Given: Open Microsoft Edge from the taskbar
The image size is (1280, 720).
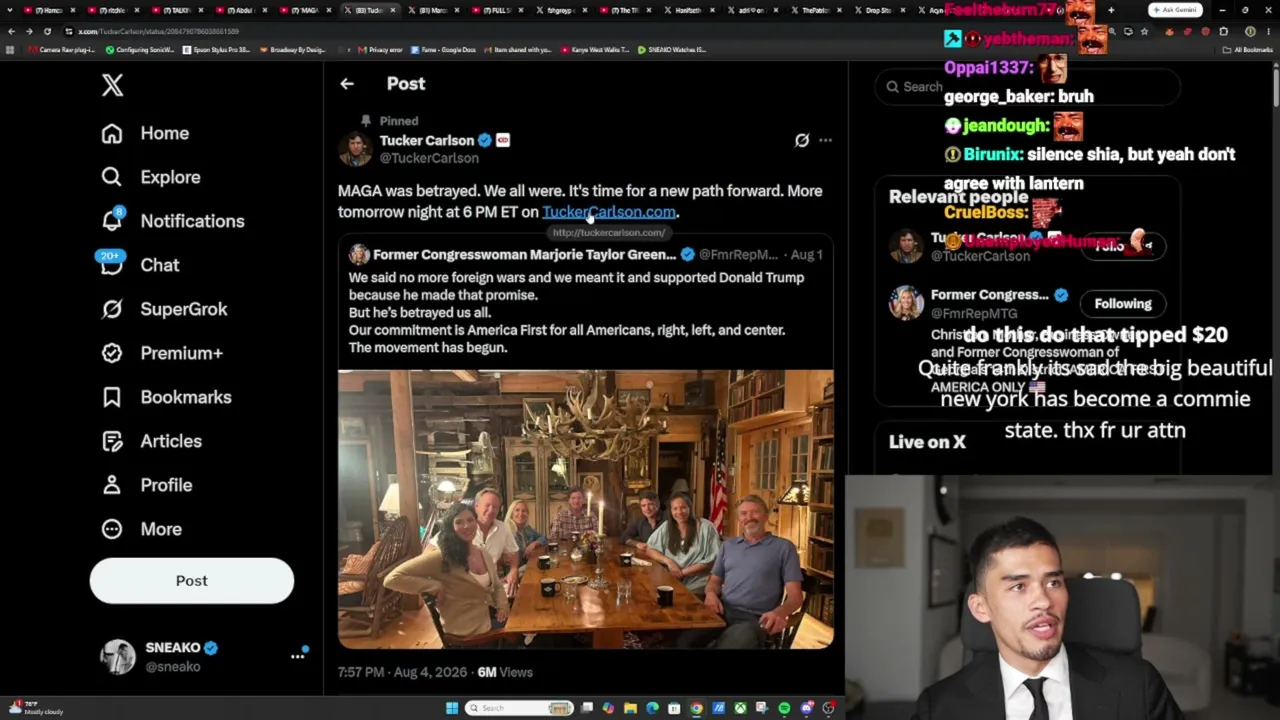Looking at the screenshot, I should 652,708.
